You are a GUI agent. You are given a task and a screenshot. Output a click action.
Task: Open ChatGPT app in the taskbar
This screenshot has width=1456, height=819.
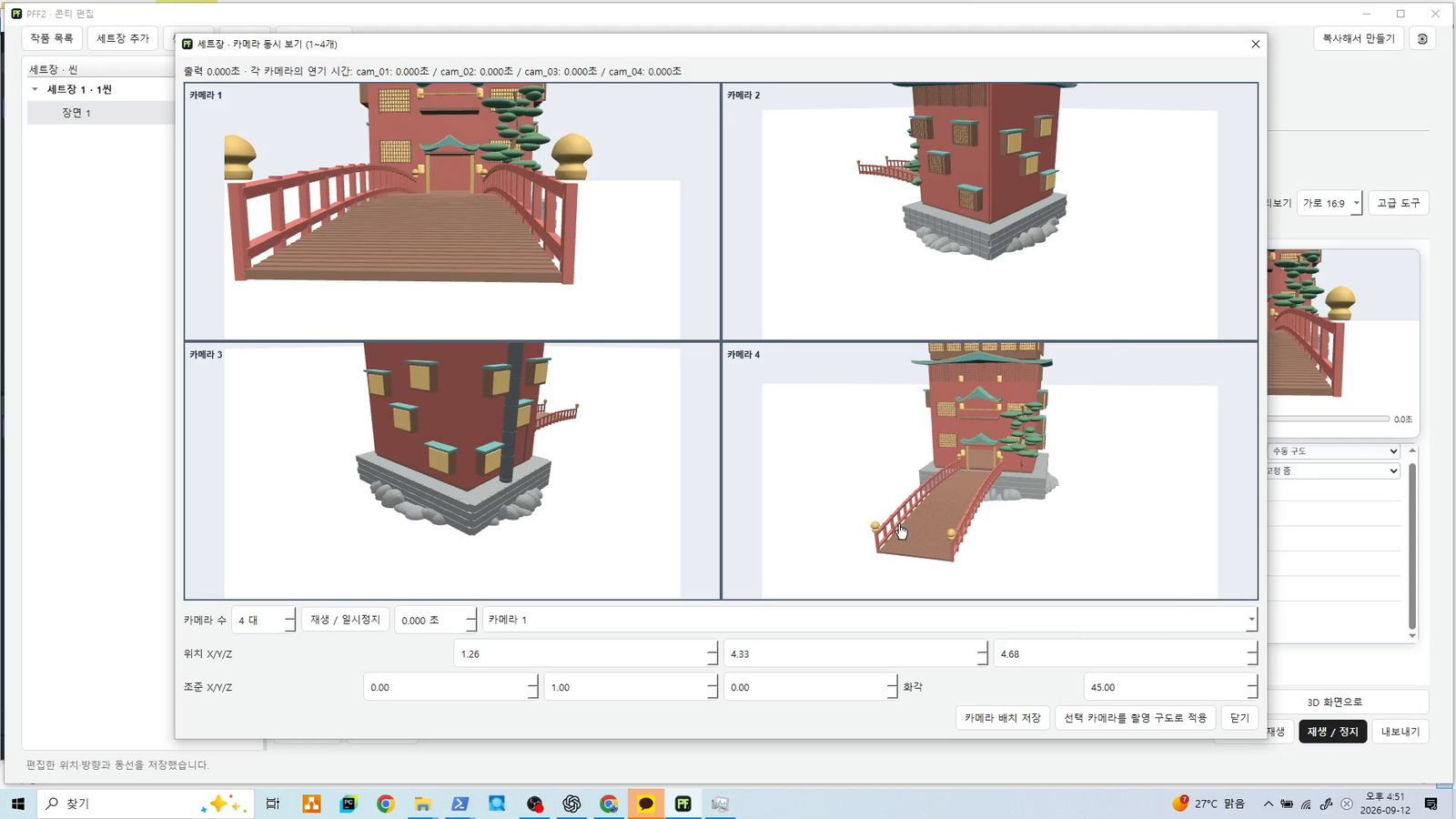point(571,804)
